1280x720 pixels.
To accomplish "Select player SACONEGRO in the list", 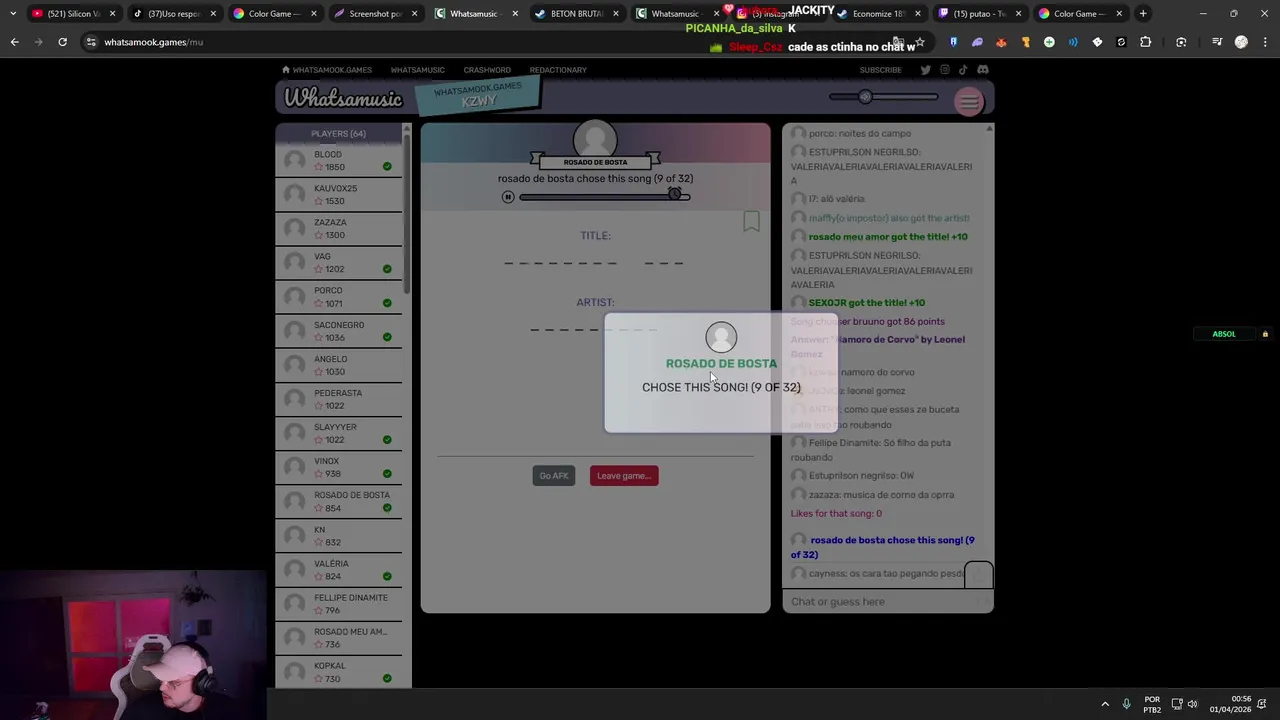I will coord(339,331).
